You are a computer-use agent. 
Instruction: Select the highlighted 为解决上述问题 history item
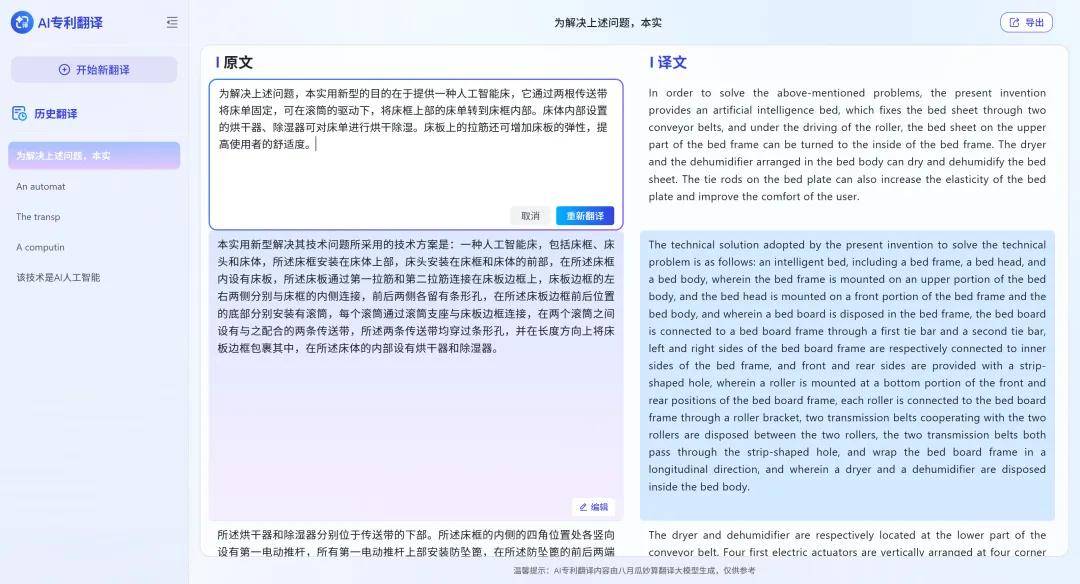[x=94, y=155]
